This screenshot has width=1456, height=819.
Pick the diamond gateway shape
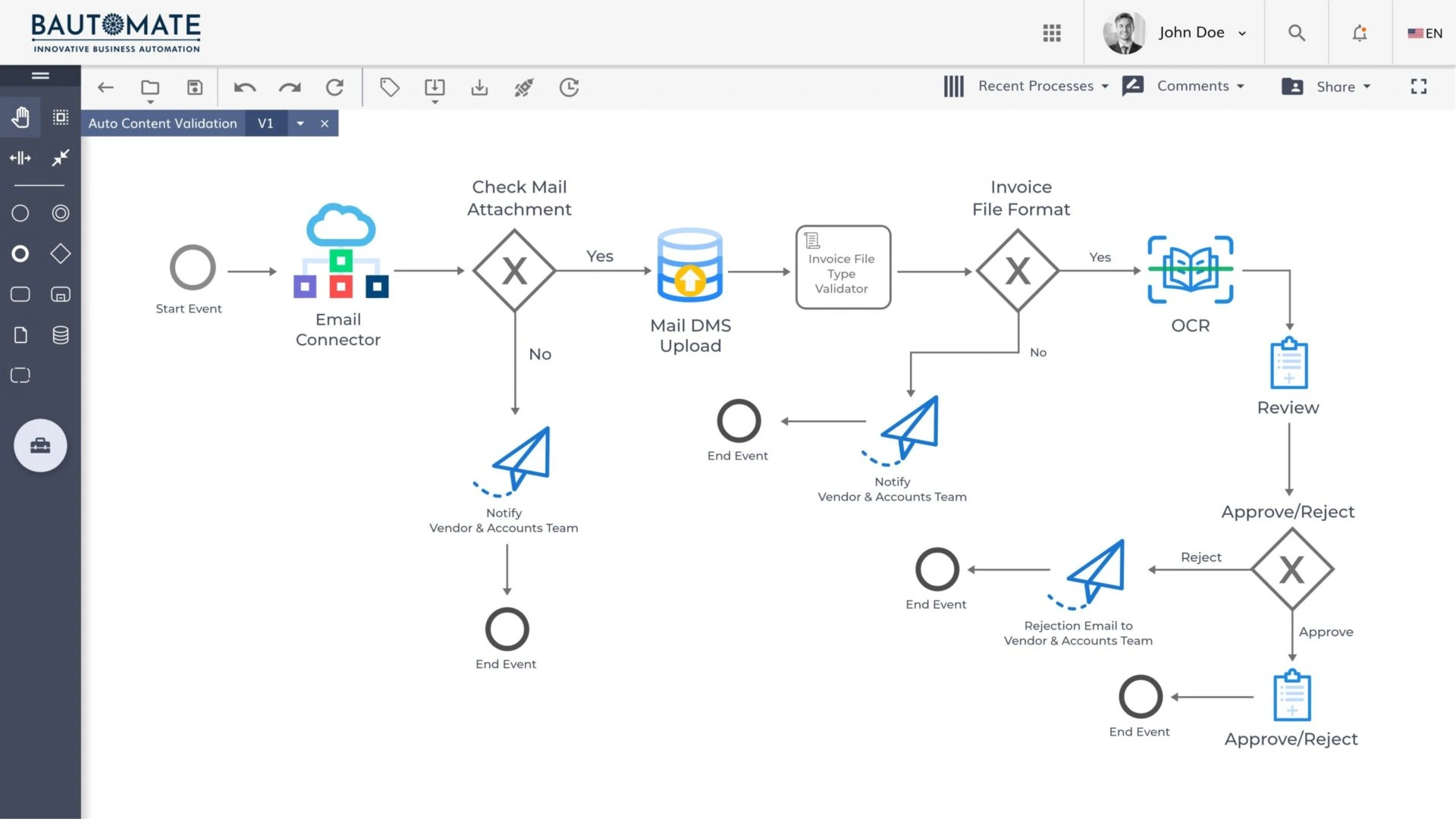click(x=61, y=253)
